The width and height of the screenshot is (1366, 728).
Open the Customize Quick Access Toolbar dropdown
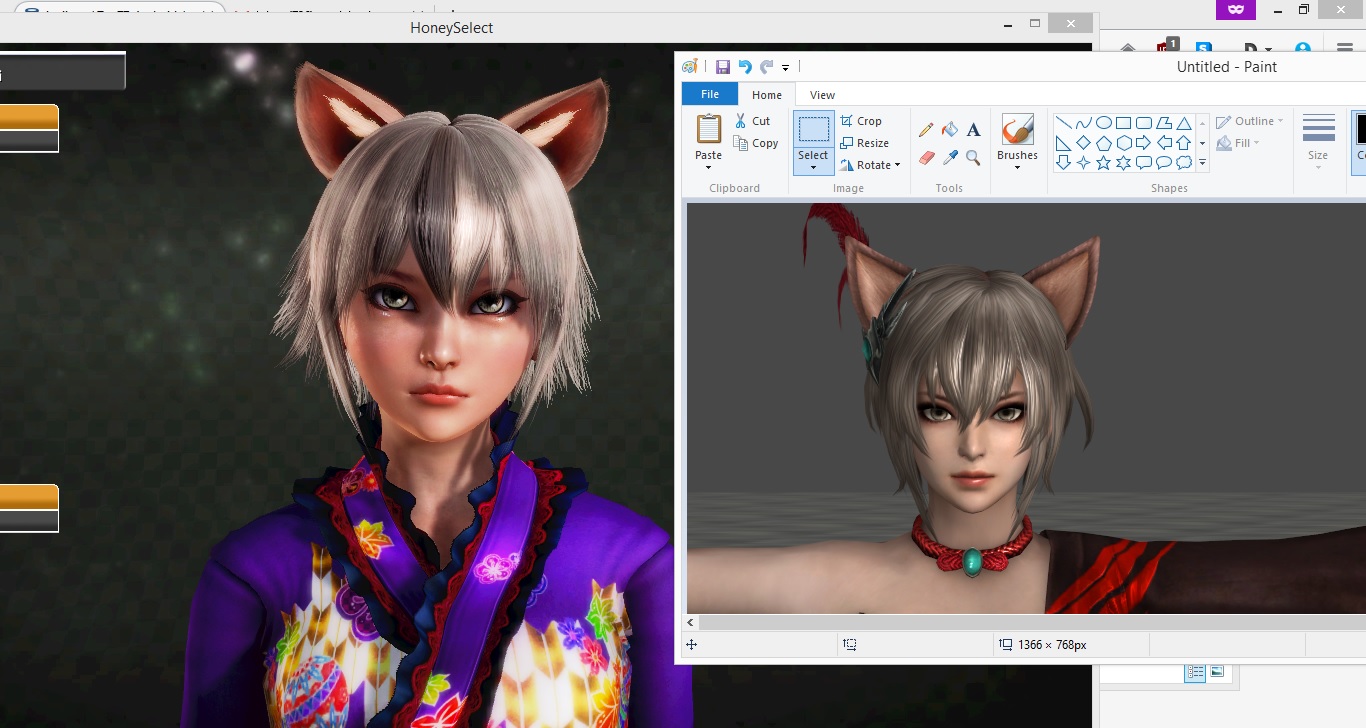coord(785,68)
